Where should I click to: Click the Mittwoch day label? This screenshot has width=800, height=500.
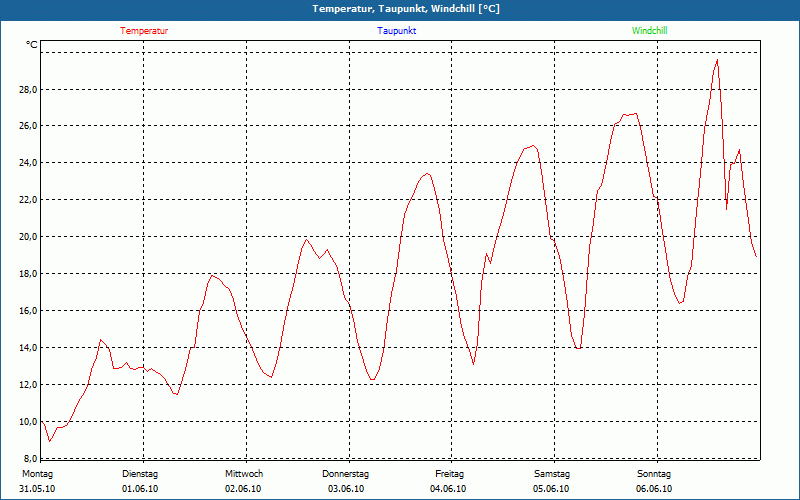tap(244, 474)
